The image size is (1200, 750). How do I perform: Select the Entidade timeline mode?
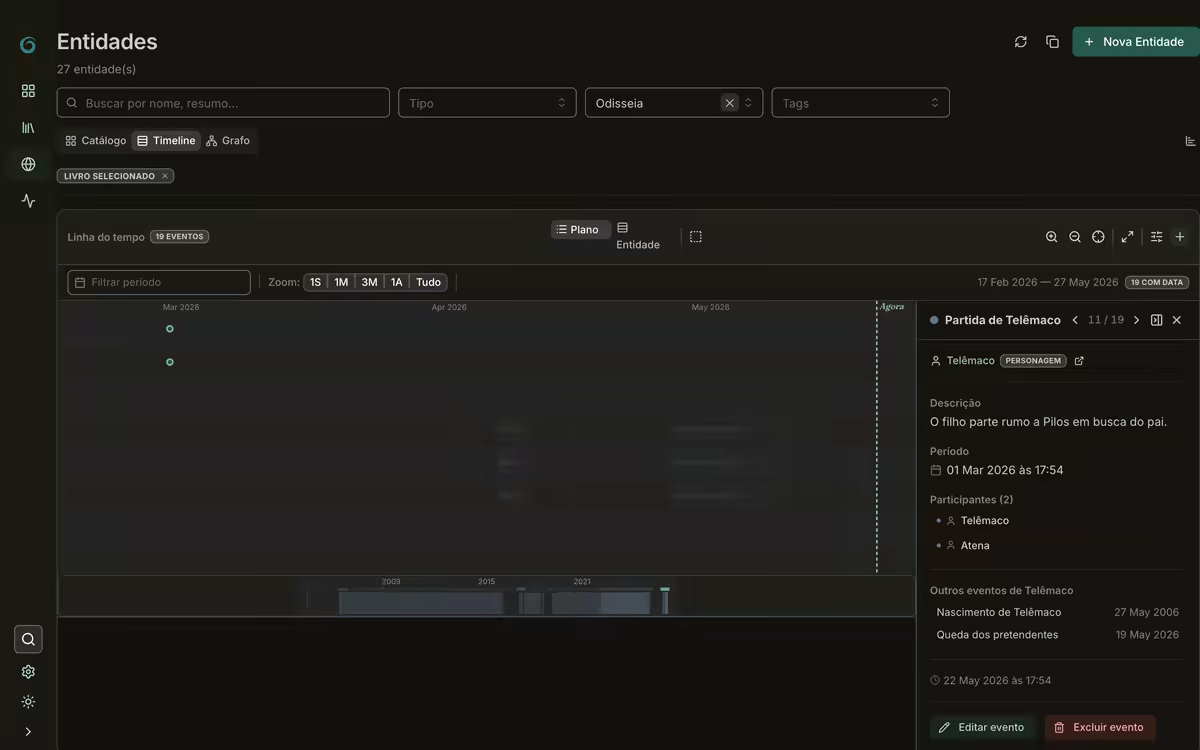(x=638, y=237)
